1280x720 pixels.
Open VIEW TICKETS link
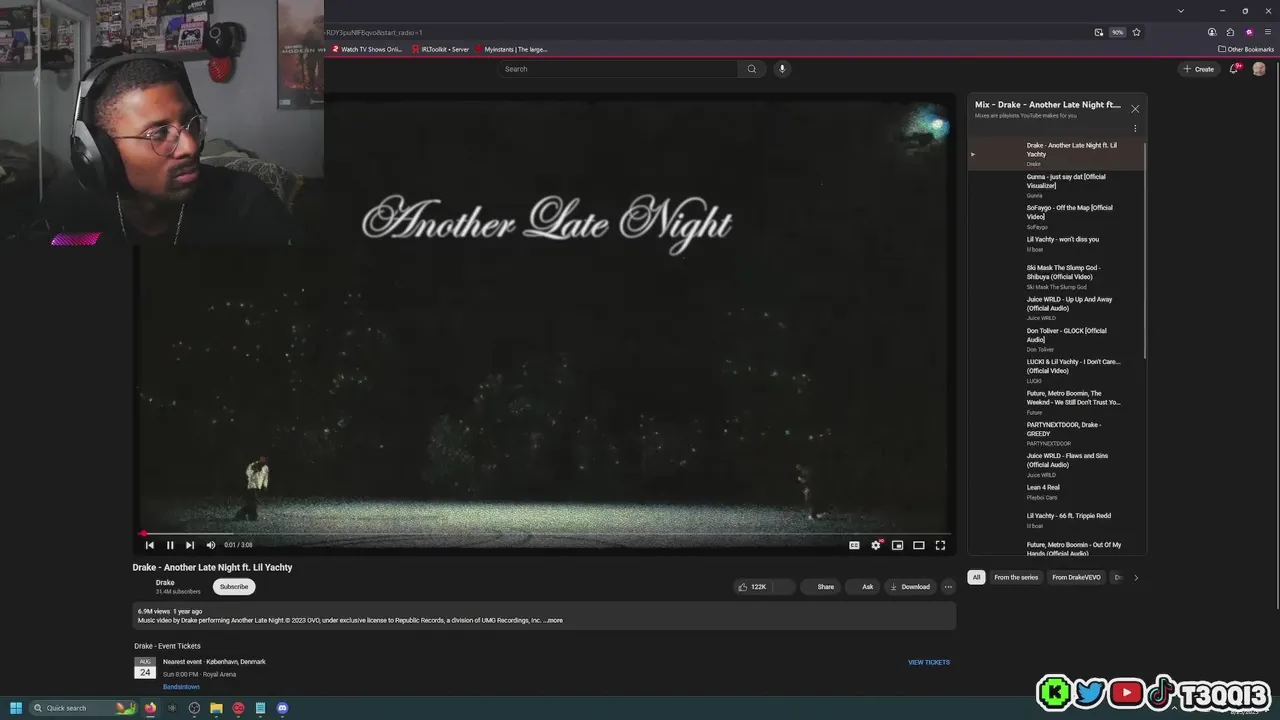coord(929,662)
